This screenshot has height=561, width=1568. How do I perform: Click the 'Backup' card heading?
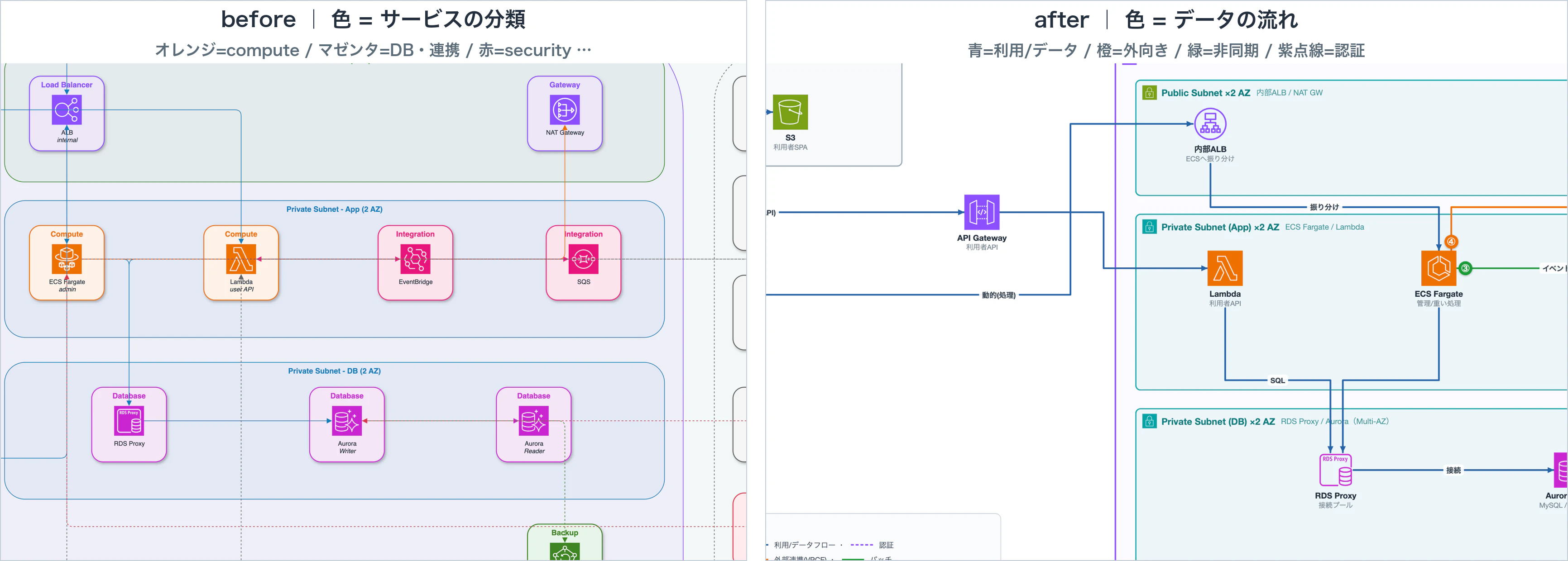pos(565,533)
